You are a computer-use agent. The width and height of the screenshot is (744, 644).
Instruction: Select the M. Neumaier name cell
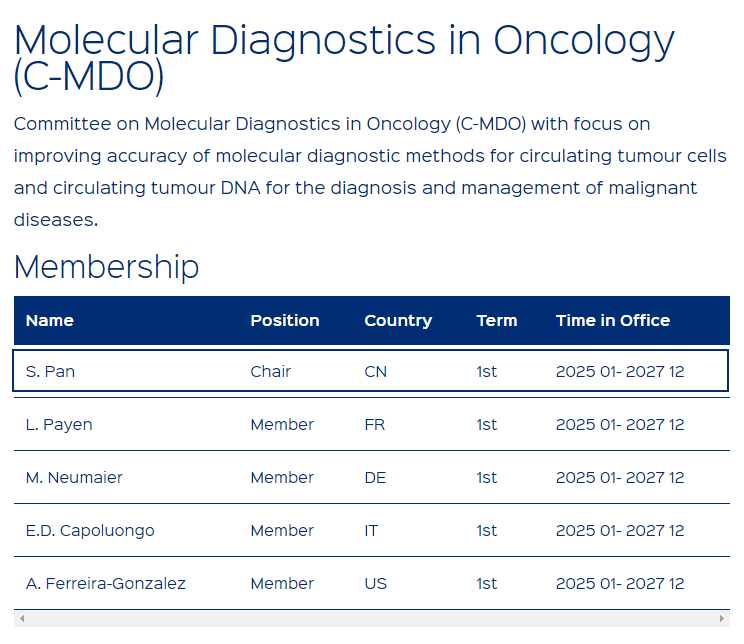coord(74,477)
